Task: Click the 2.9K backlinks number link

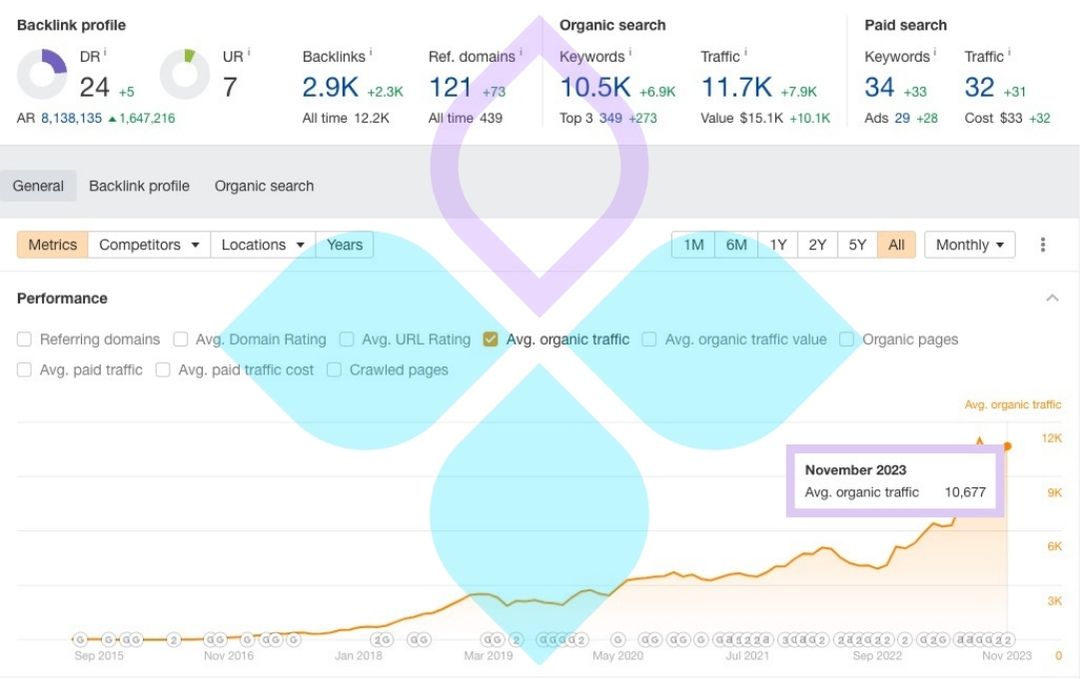Action: pyautogui.click(x=330, y=88)
